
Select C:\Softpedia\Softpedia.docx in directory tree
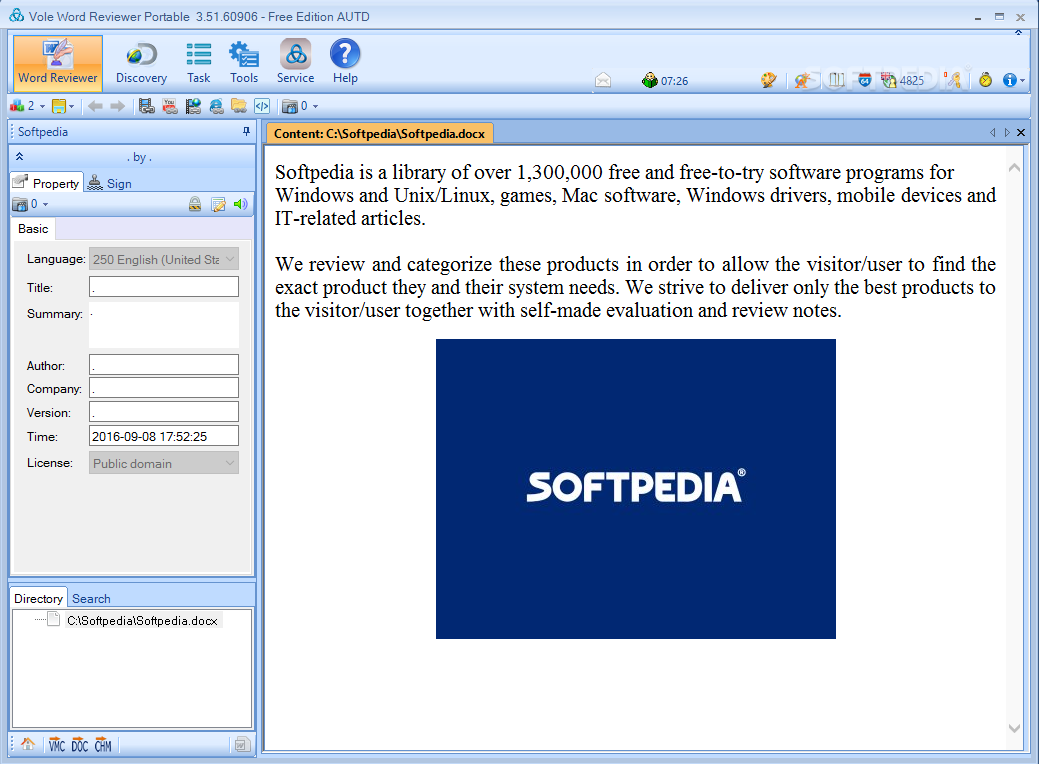point(142,621)
